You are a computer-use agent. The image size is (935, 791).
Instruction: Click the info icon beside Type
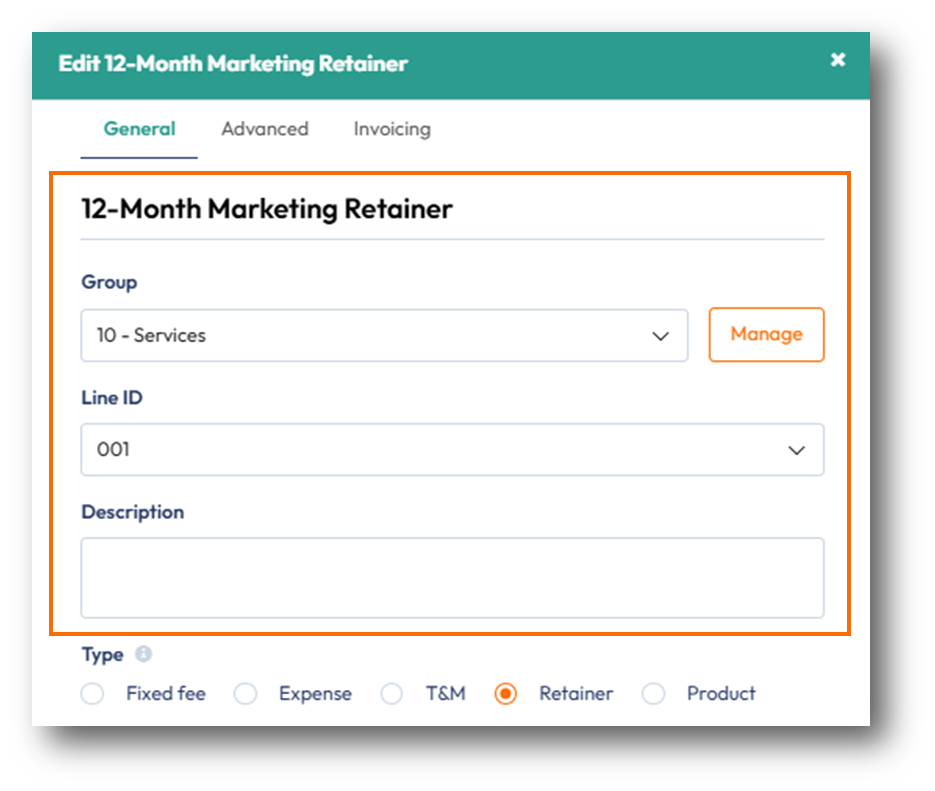(143, 655)
